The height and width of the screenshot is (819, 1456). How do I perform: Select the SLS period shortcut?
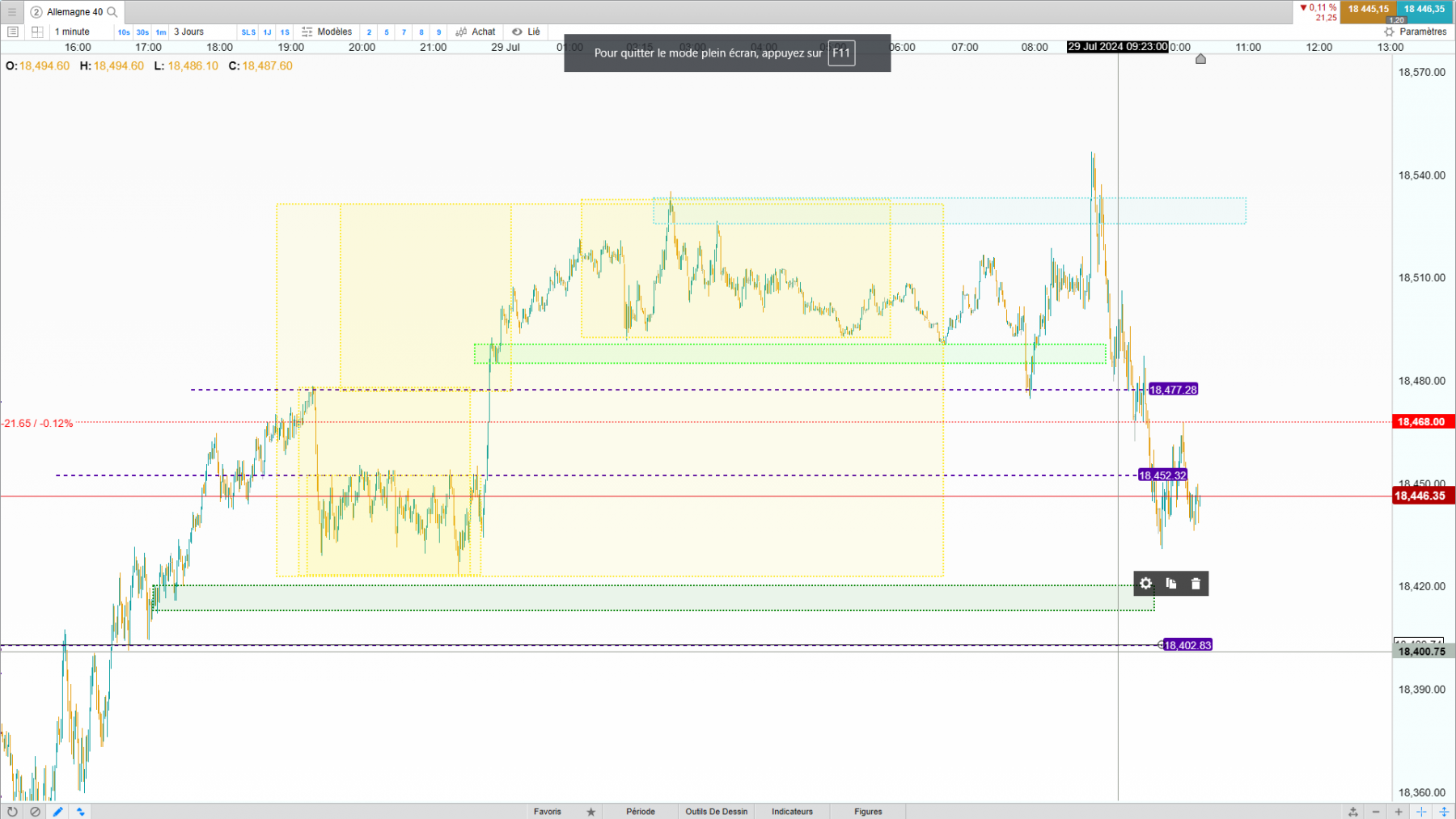click(248, 32)
